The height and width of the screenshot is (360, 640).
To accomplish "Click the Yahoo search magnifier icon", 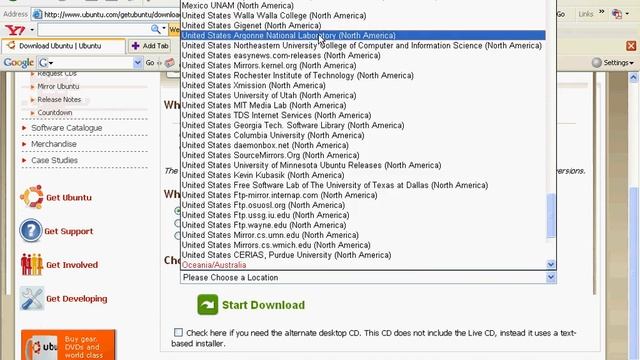I will 155,29.
